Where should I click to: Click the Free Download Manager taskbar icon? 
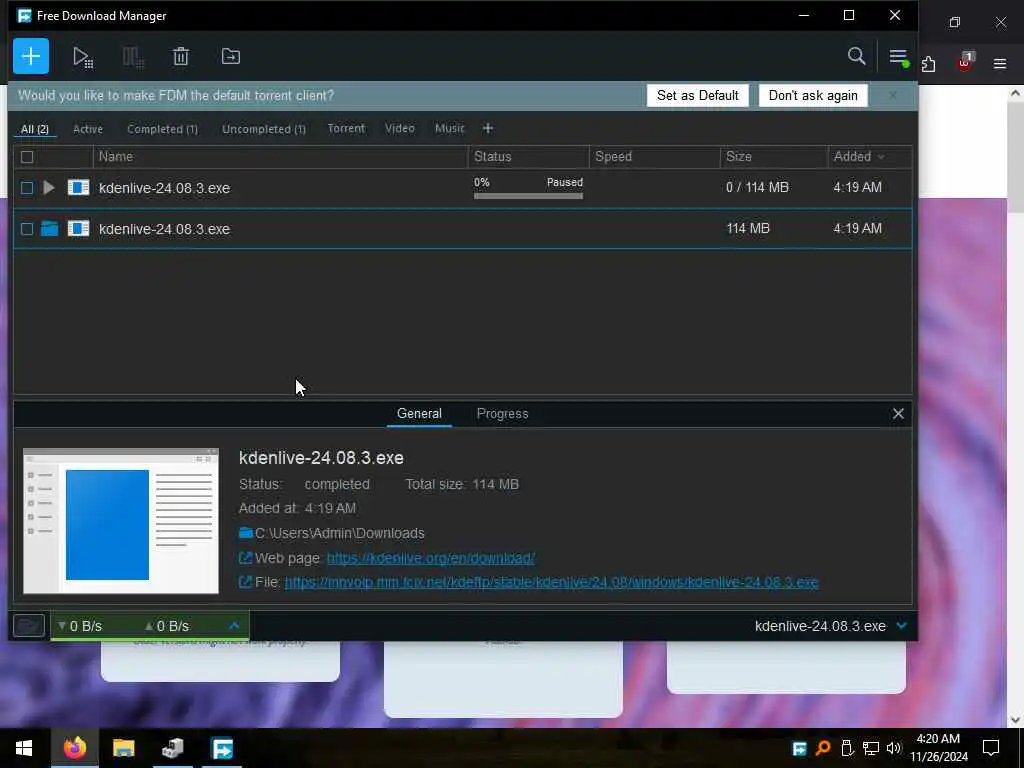[x=222, y=748]
